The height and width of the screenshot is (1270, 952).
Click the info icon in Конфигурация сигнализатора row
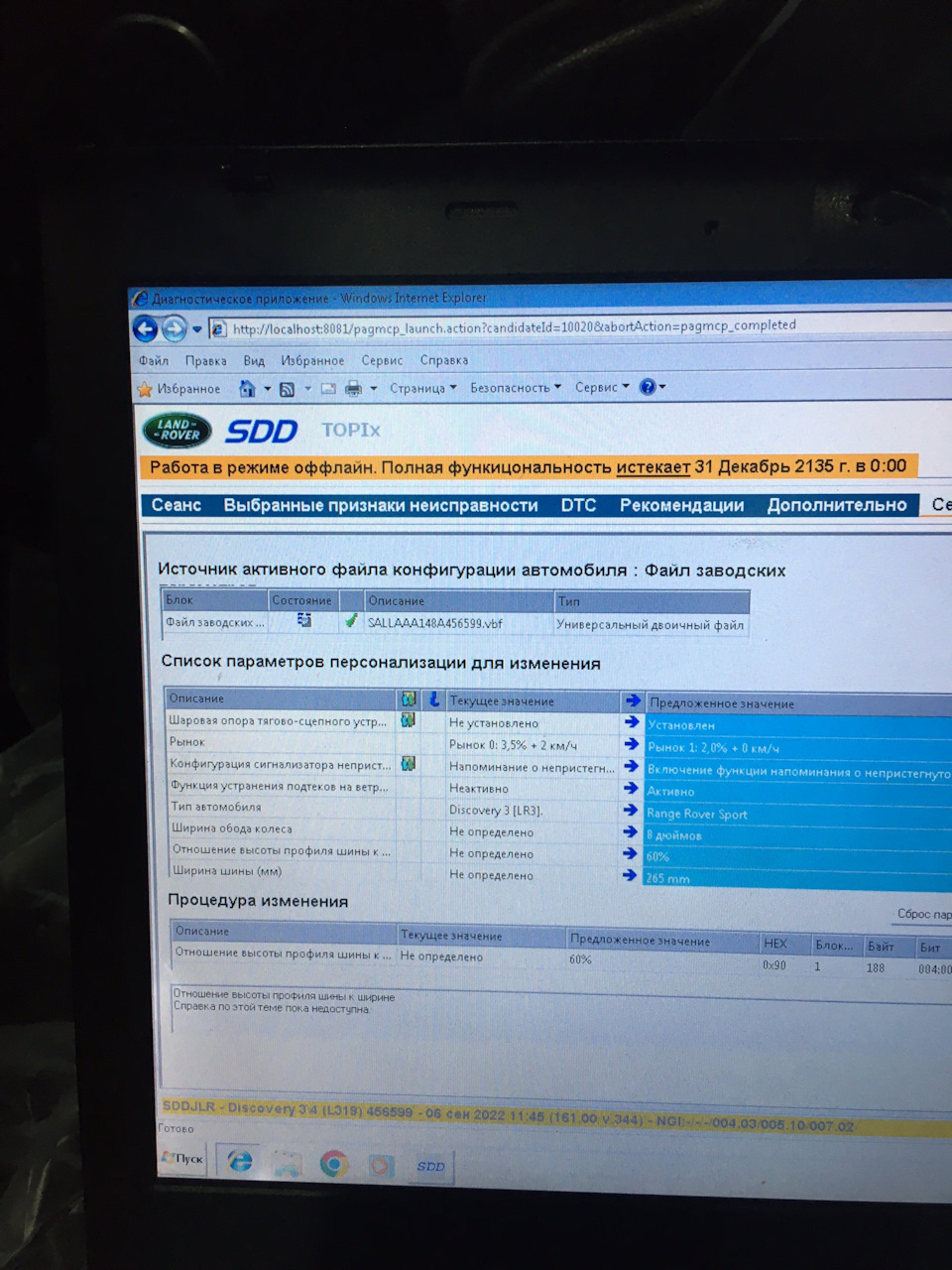point(408,764)
